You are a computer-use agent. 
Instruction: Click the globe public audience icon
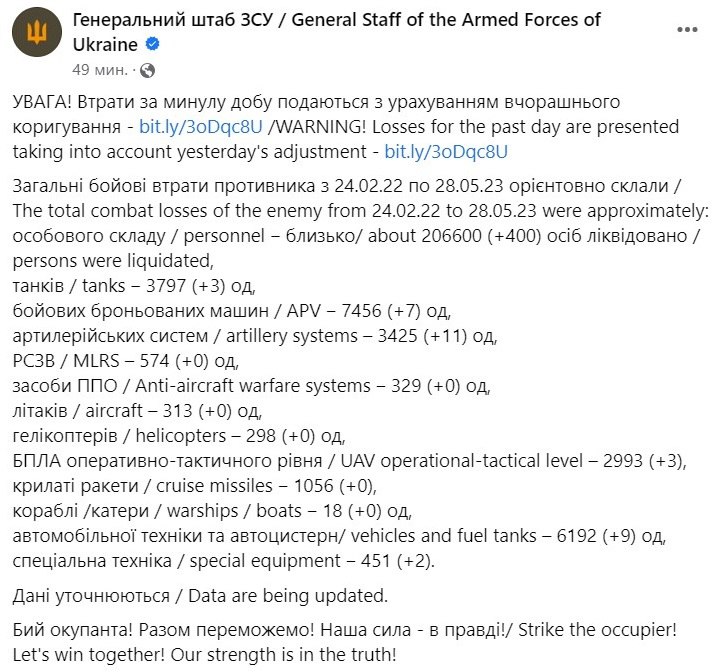(x=148, y=70)
